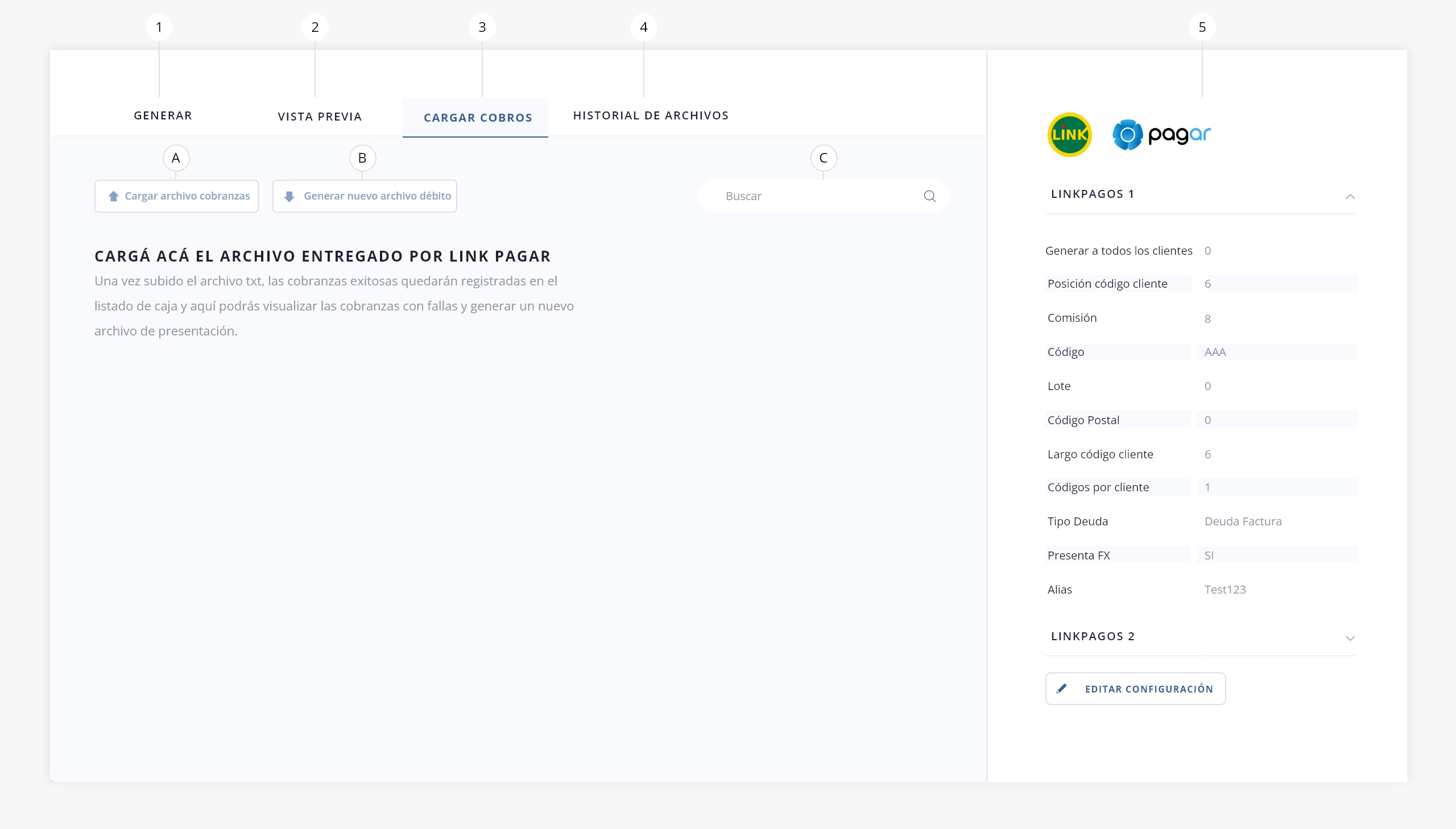
Task: Select the Cargar Cobros tab
Action: (x=477, y=118)
